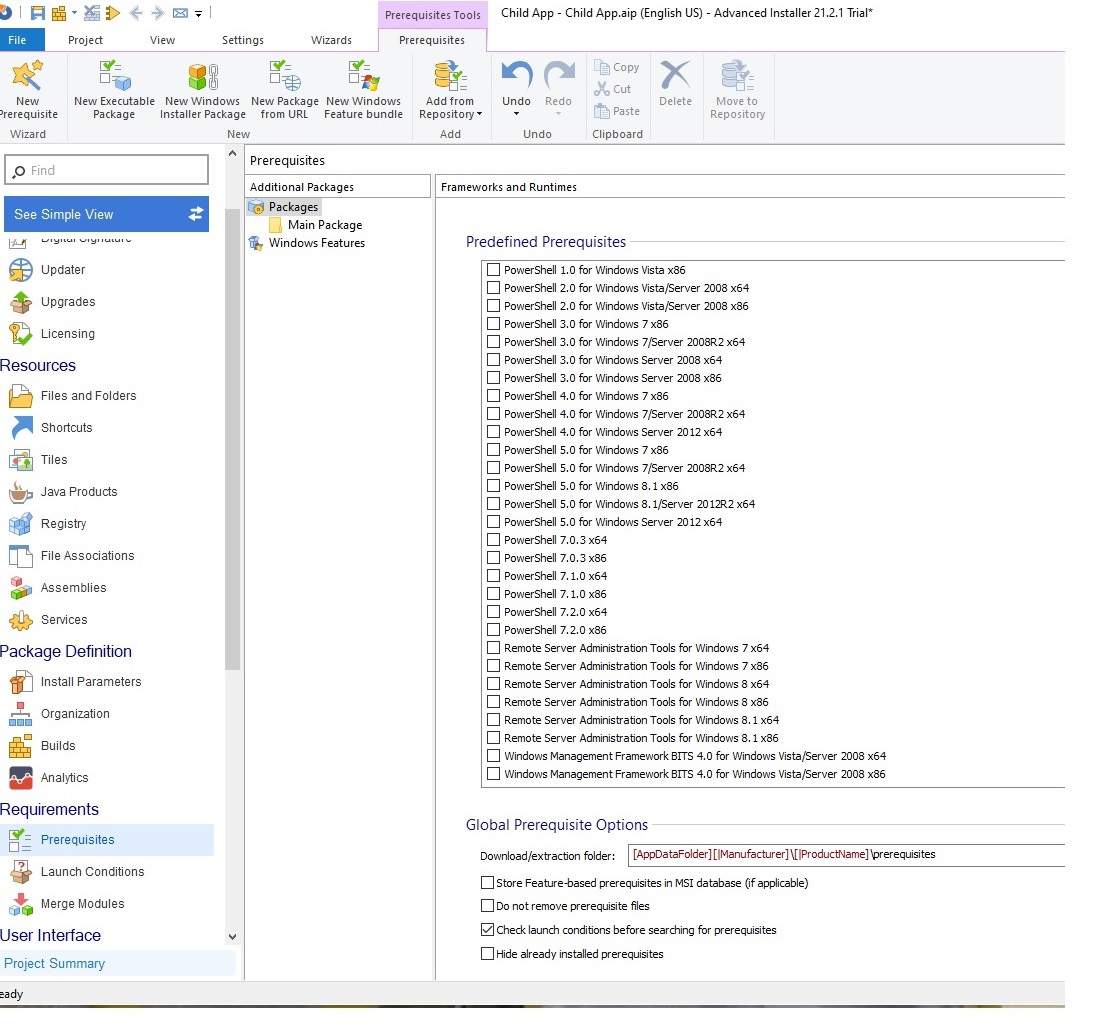Open the Java Products page
Screen dimensions: 1101x1035
79,492
